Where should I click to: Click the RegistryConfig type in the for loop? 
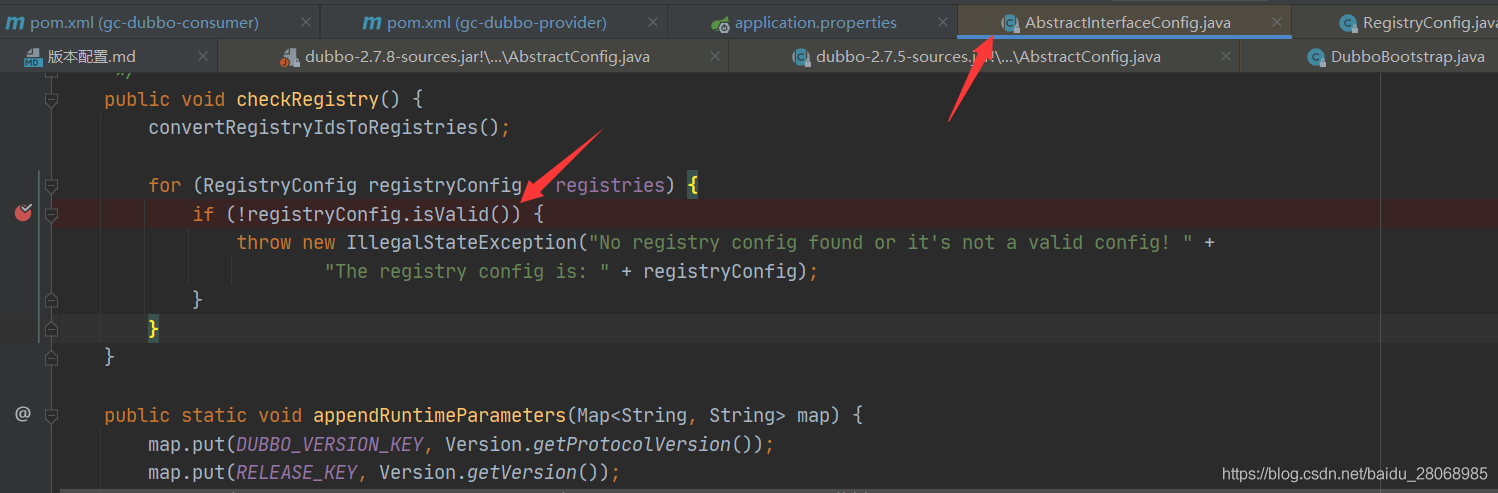tap(280, 185)
